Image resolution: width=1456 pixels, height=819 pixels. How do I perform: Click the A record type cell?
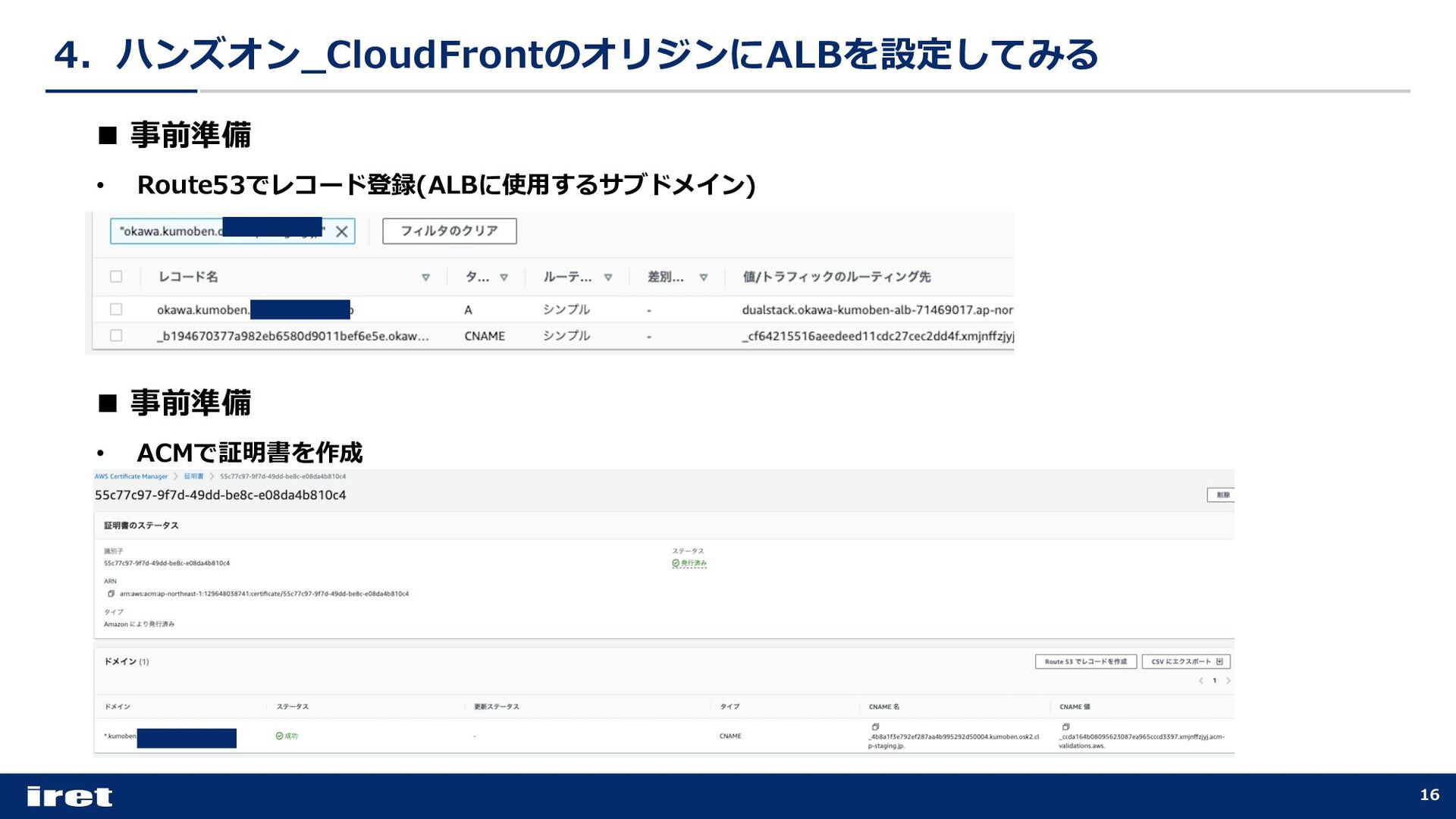coord(468,309)
